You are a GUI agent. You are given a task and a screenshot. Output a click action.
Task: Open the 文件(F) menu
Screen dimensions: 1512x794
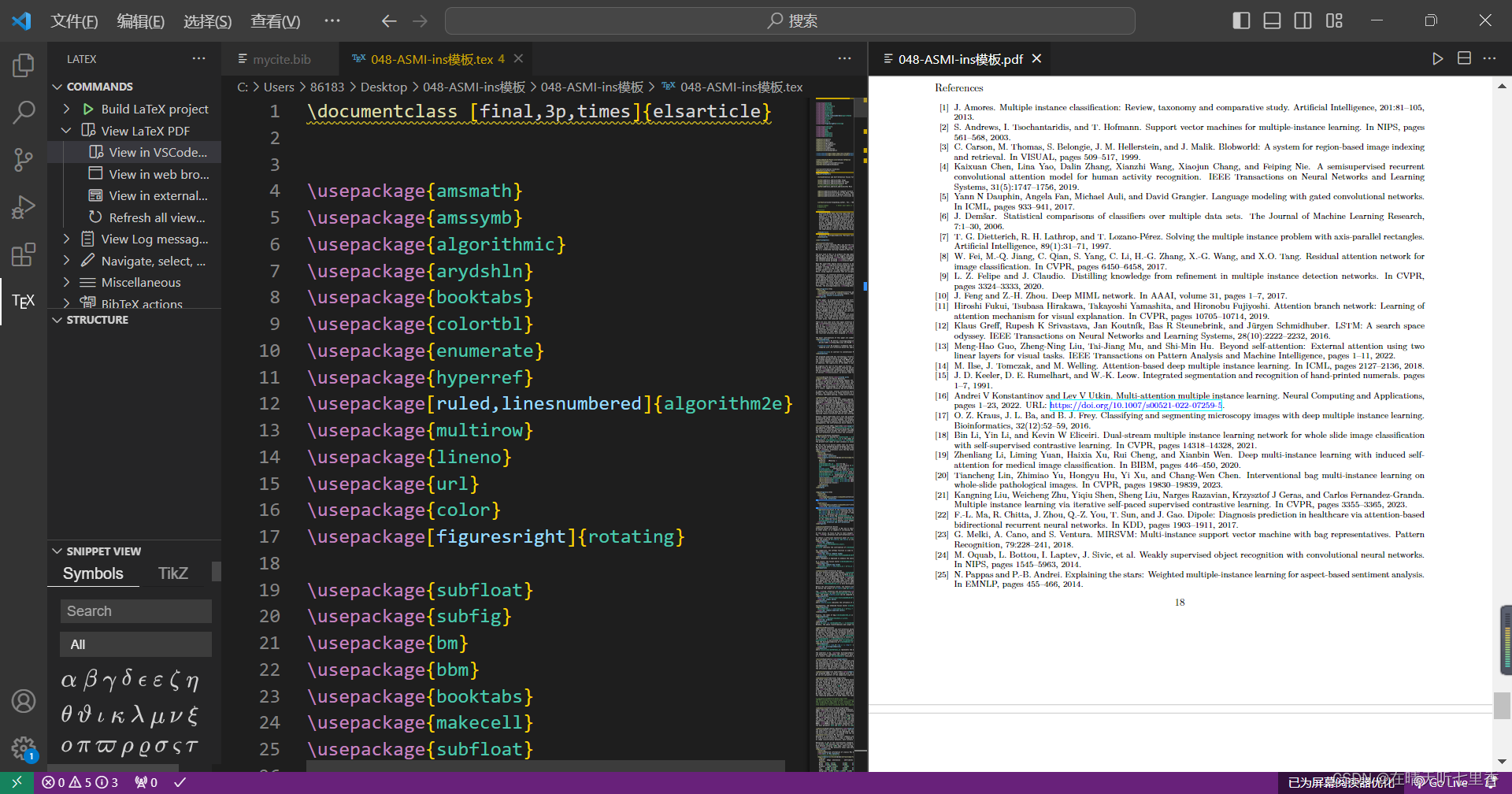coord(74,21)
